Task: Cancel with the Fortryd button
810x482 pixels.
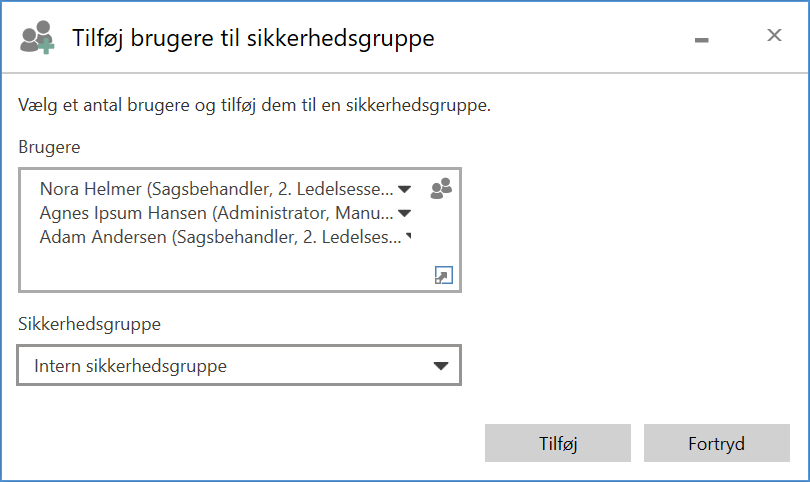Action: tap(716, 443)
